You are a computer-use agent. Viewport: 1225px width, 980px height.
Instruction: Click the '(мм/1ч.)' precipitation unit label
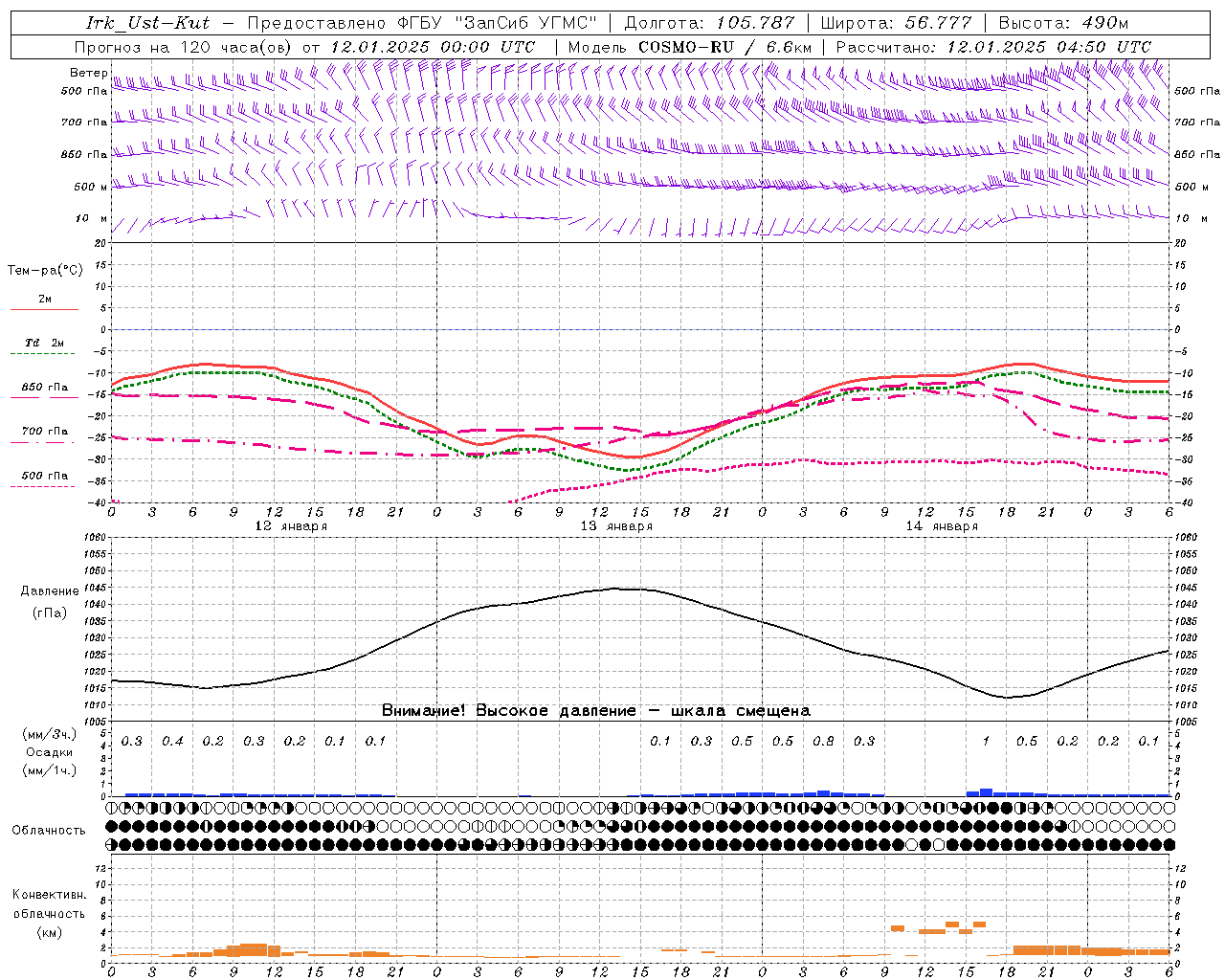(50, 770)
